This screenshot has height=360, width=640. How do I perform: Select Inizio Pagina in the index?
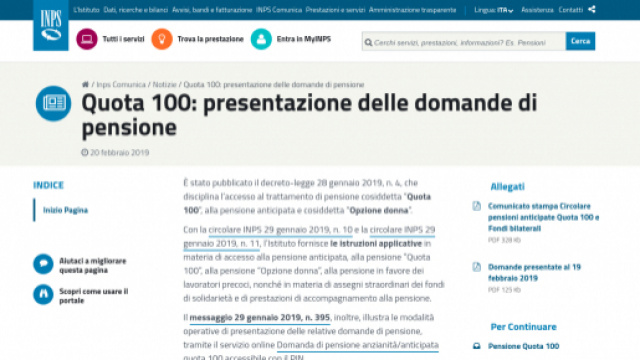point(65,210)
